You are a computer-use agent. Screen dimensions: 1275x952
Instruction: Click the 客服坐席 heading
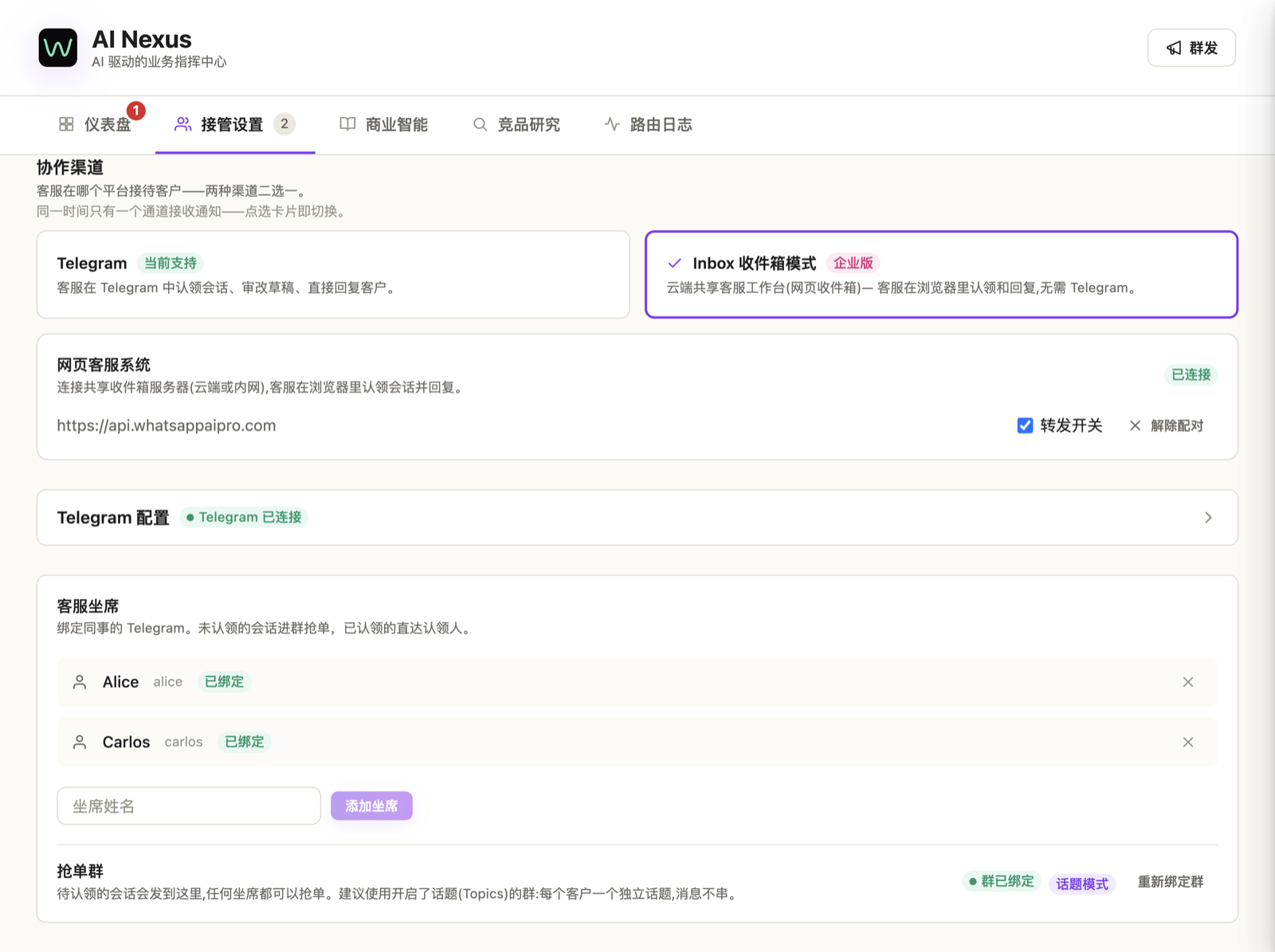(x=88, y=606)
